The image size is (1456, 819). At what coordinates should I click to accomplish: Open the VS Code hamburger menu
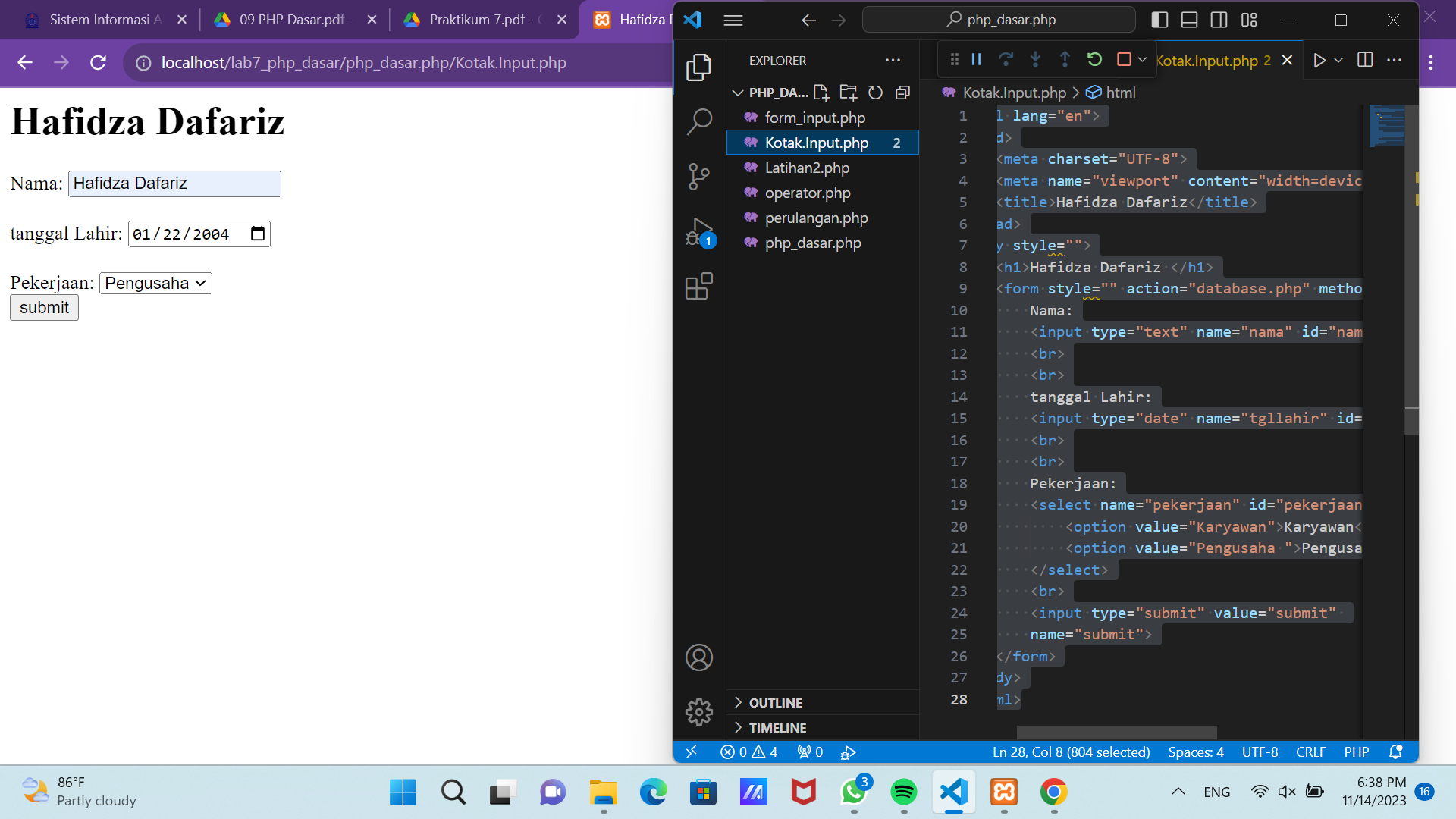[733, 20]
